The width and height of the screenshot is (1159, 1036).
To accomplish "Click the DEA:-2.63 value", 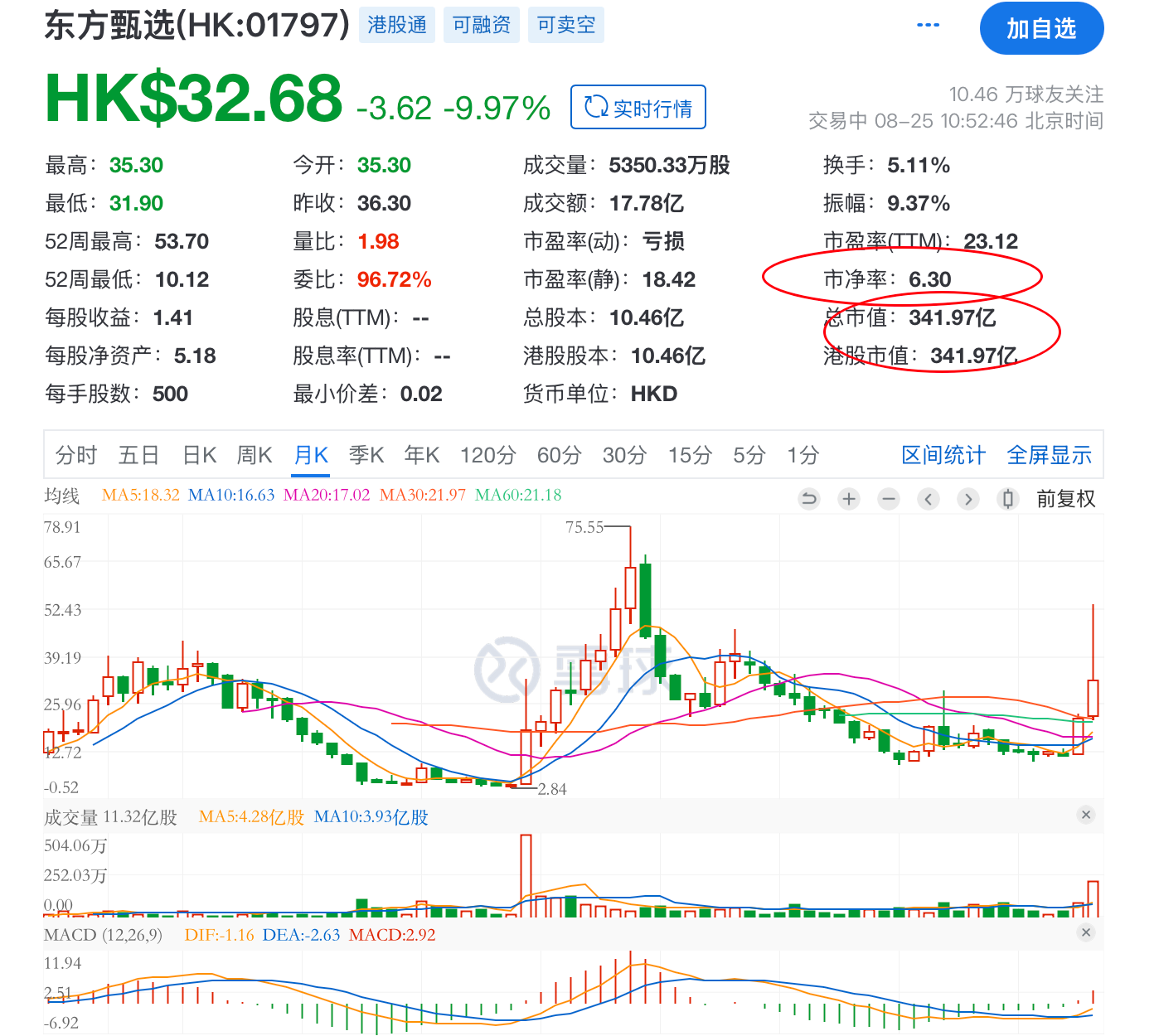I will pos(301,935).
